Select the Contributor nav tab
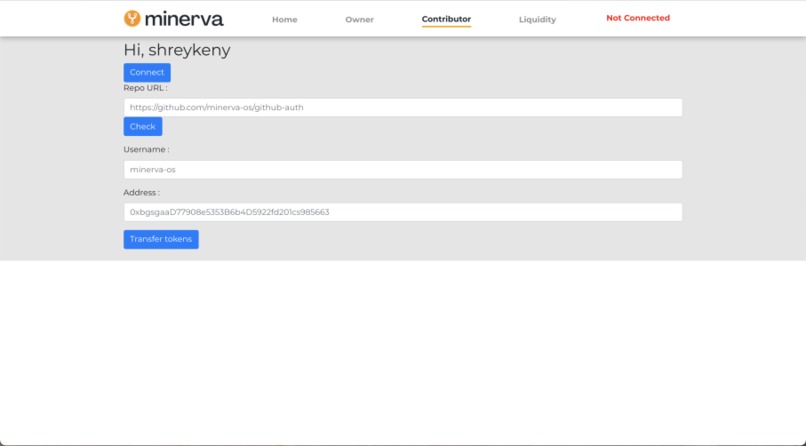The height and width of the screenshot is (446, 806). tap(446, 19)
